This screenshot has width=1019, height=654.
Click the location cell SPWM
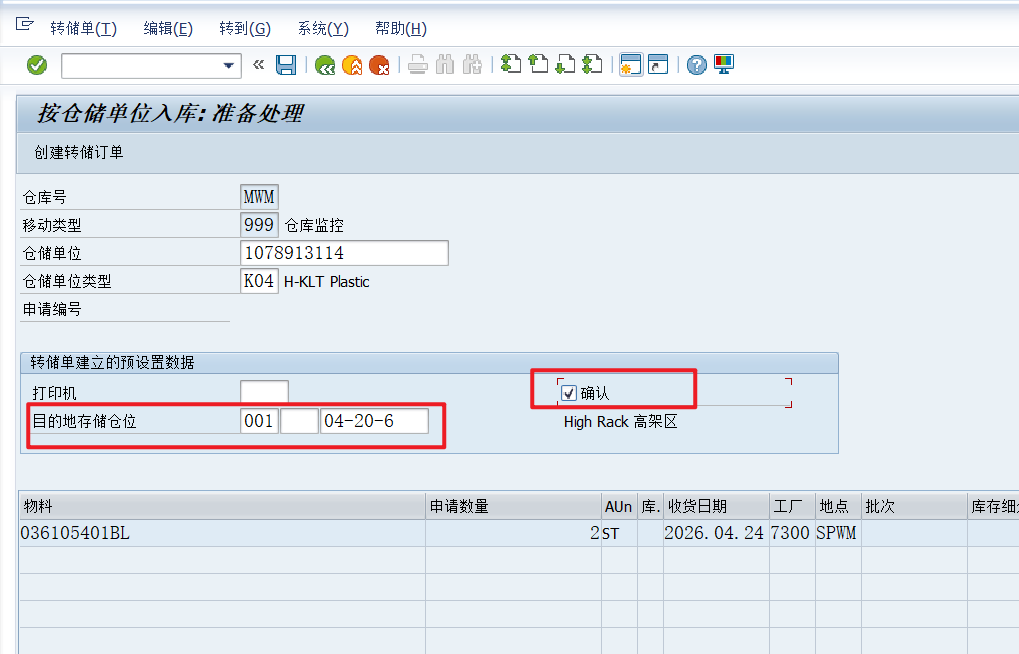point(837,533)
